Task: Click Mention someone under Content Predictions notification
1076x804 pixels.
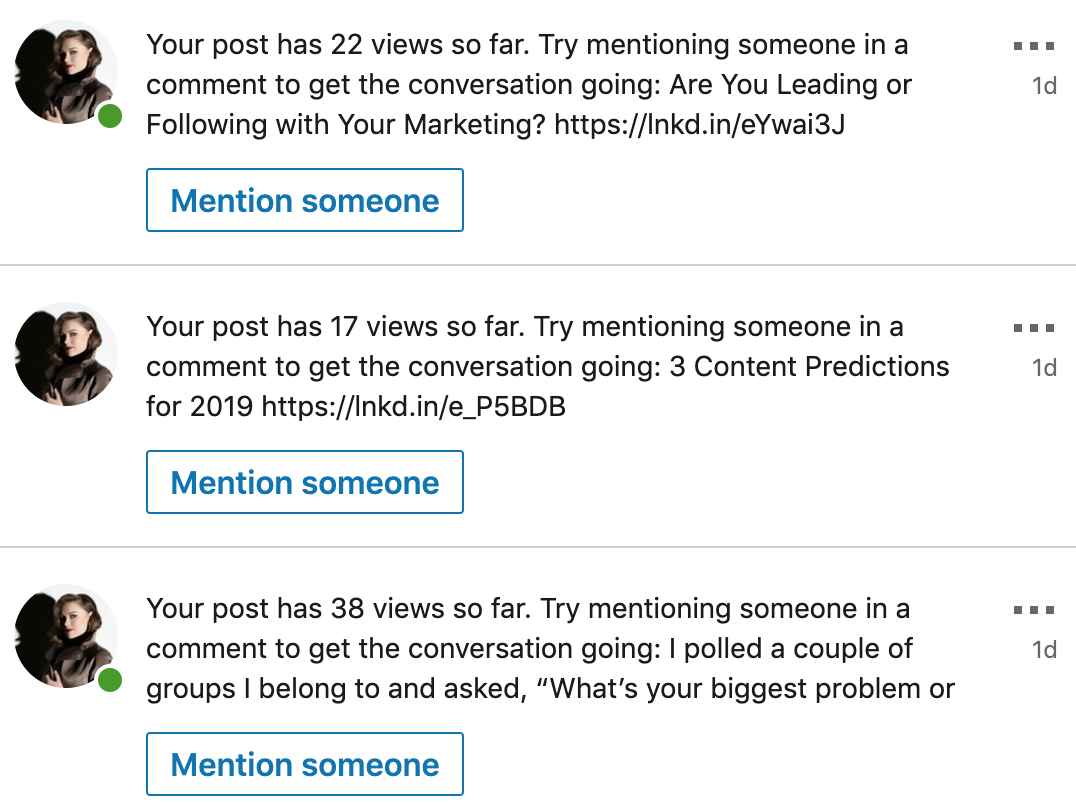Action: (305, 482)
